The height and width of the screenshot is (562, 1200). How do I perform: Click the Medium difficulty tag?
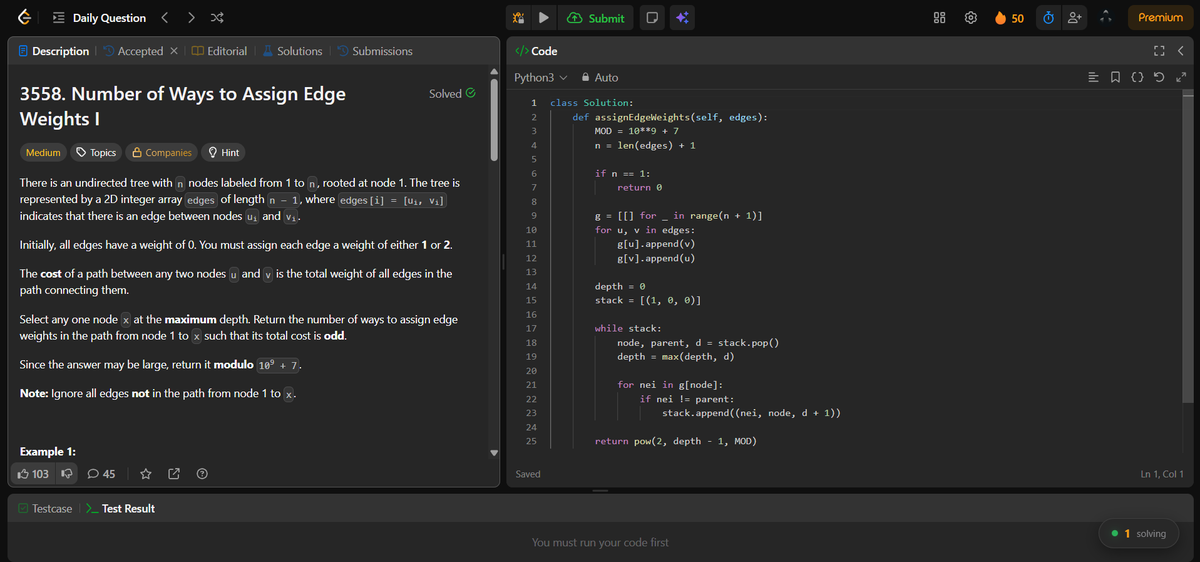click(43, 153)
